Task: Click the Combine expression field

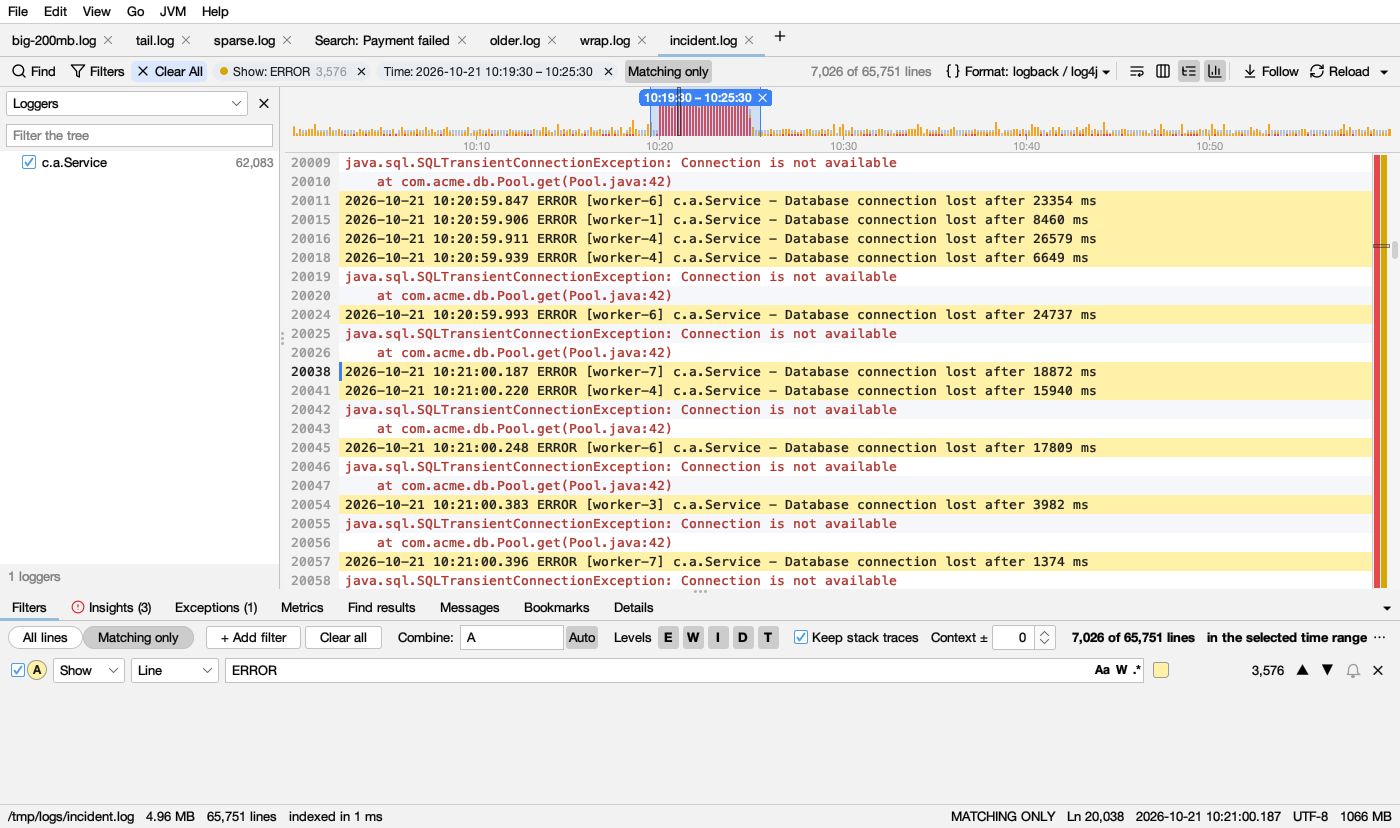Action: [x=512, y=637]
